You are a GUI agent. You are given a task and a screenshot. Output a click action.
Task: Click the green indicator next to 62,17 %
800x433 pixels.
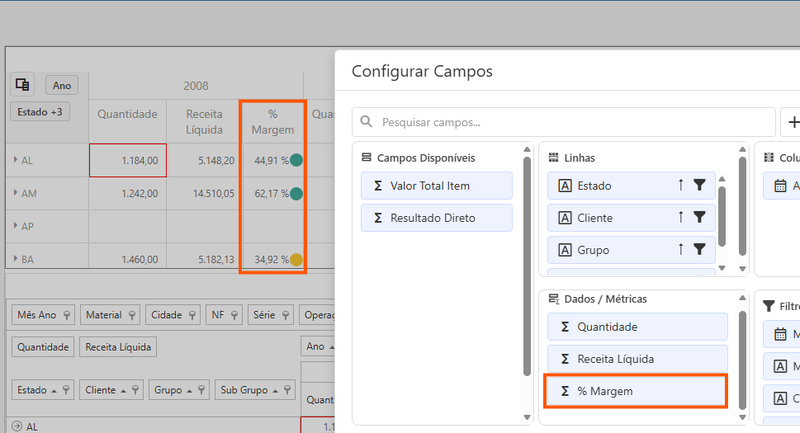click(296, 193)
